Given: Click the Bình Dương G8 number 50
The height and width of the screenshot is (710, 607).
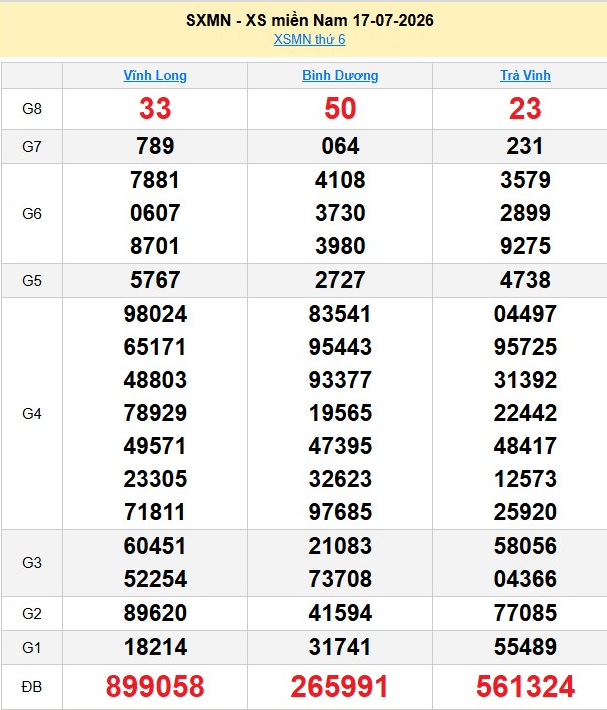Looking at the screenshot, I should (340, 109).
